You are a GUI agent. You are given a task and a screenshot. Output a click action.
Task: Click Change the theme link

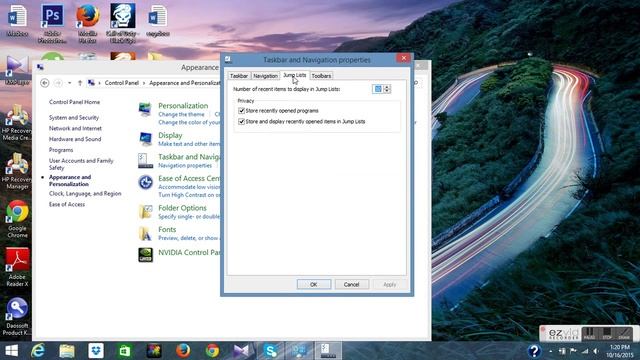tap(181, 115)
